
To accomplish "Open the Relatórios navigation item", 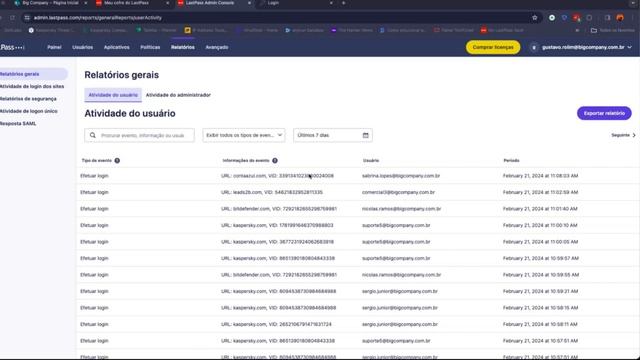I will tap(182, 47).
